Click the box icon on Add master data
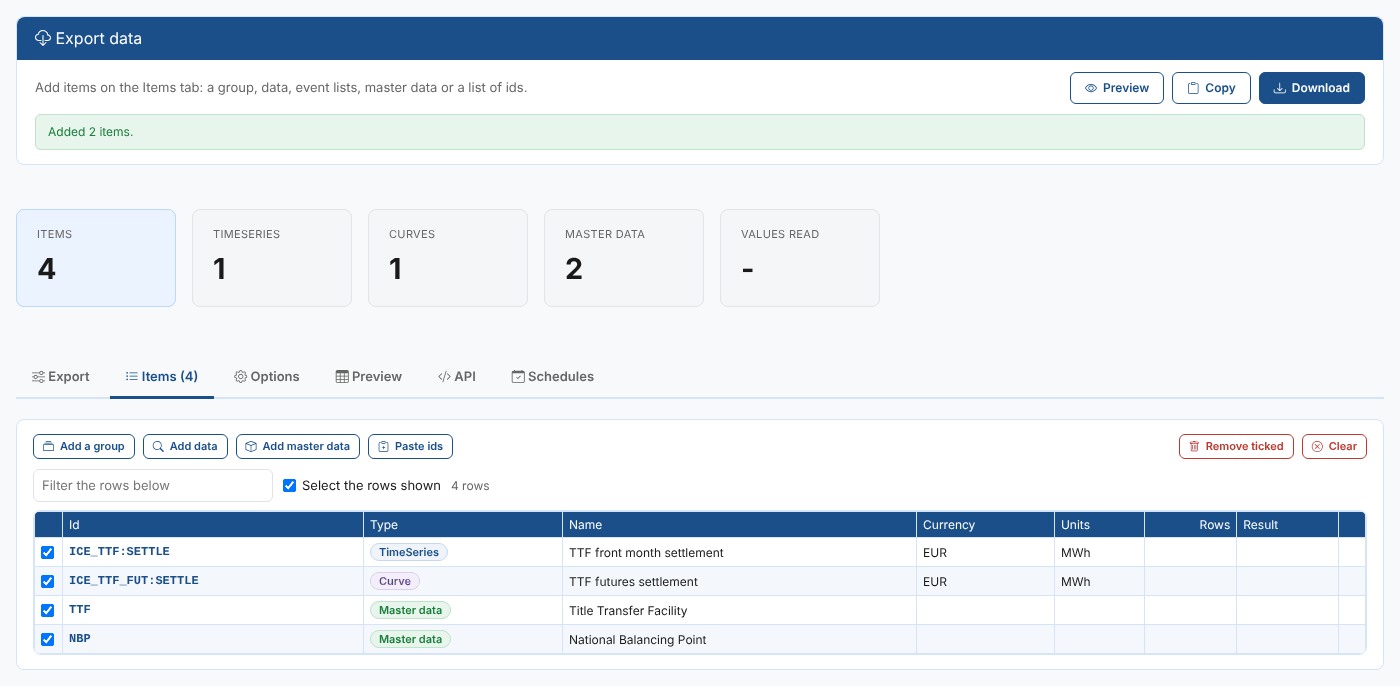Image resolution: width=1400 pixels, height=686 pixels. (x=251, y=446)
